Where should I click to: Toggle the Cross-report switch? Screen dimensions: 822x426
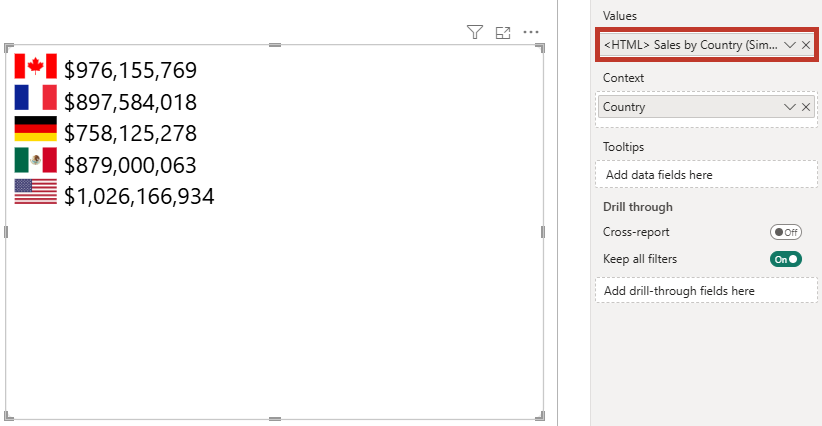(785, 232)
